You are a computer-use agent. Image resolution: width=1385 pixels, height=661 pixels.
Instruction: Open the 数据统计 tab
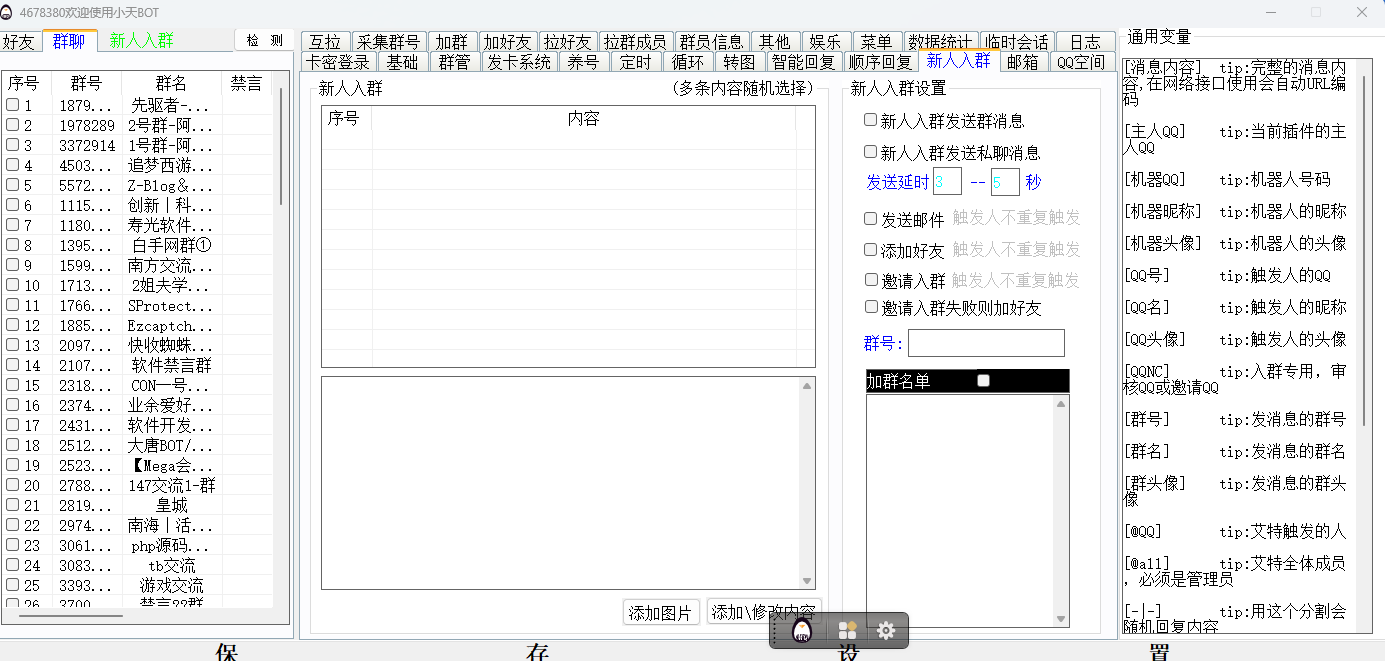[940, 42]
